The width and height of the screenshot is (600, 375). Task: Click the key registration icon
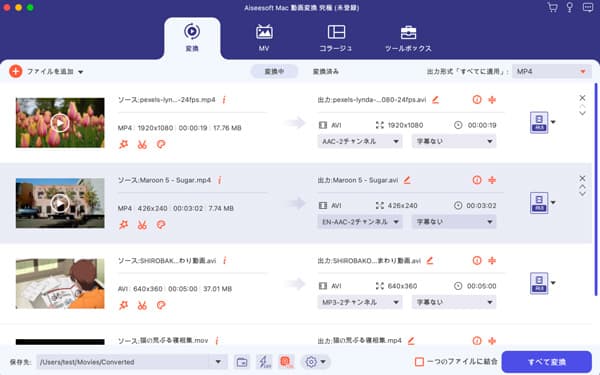pos(570,8)
